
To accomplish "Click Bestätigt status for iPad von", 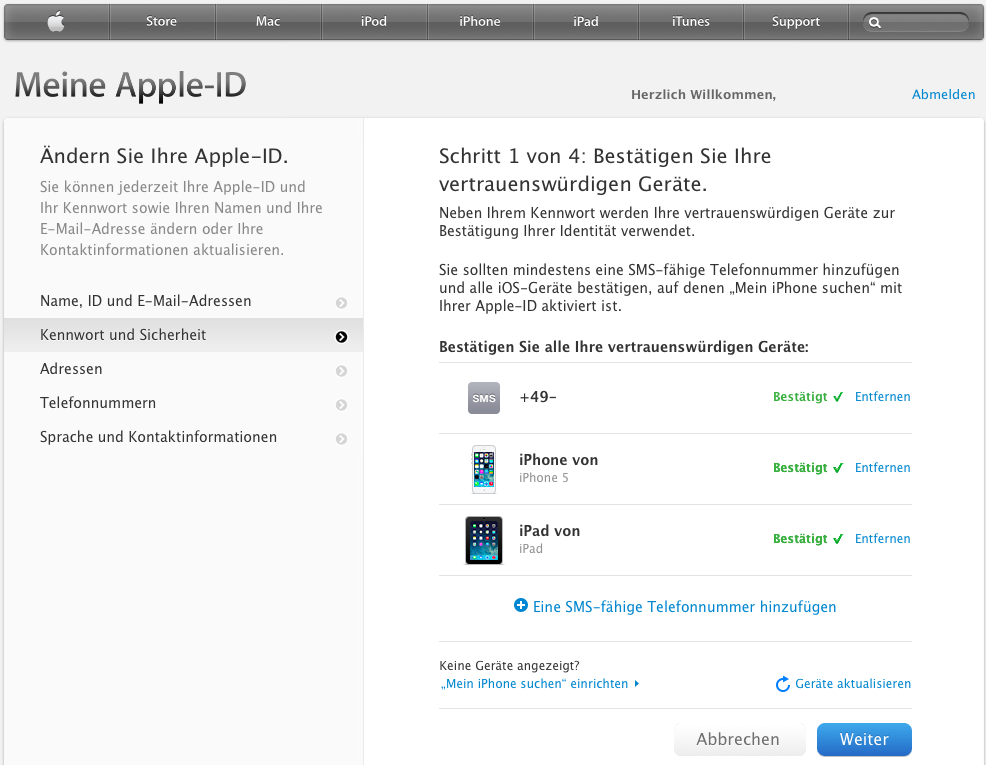I will pos(800,539).
